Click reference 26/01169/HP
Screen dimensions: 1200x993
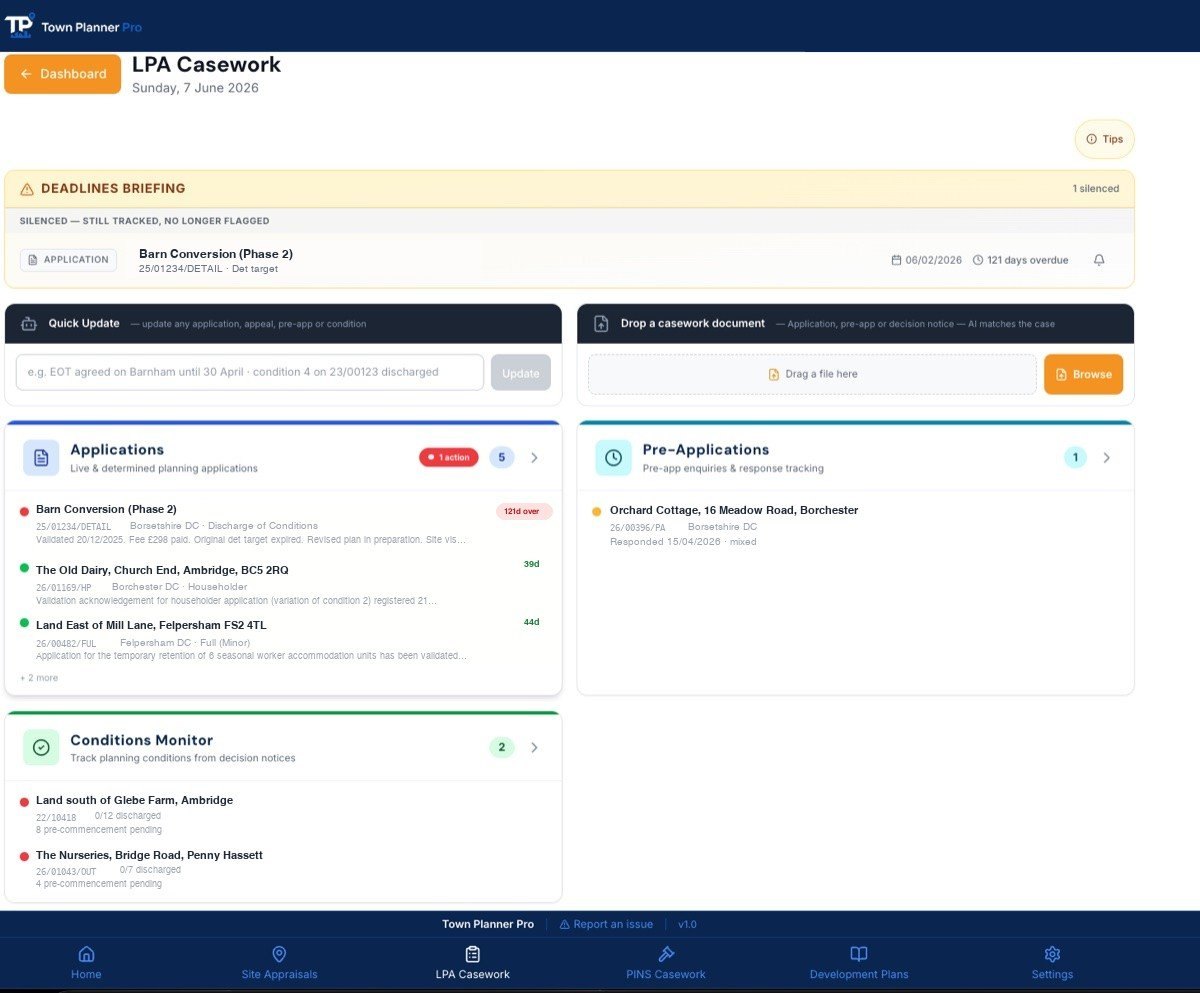pyautogui.click(x=64, y=588)
